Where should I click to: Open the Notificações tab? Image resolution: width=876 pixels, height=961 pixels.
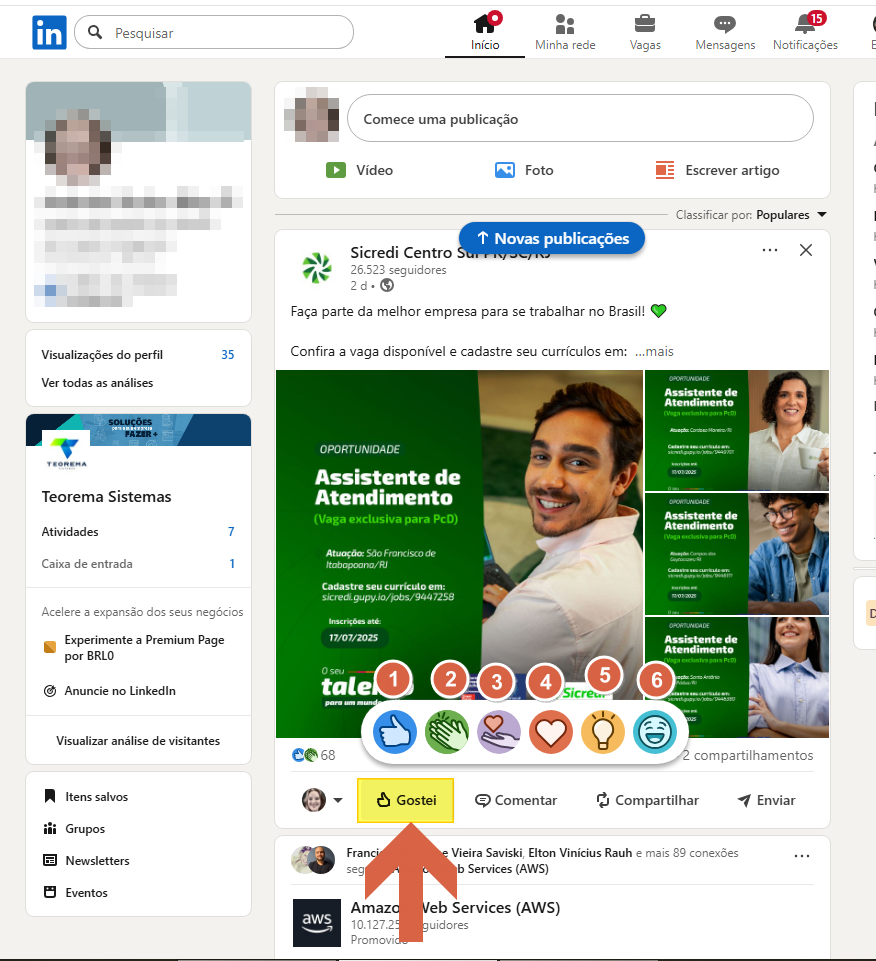coord(805,32)
